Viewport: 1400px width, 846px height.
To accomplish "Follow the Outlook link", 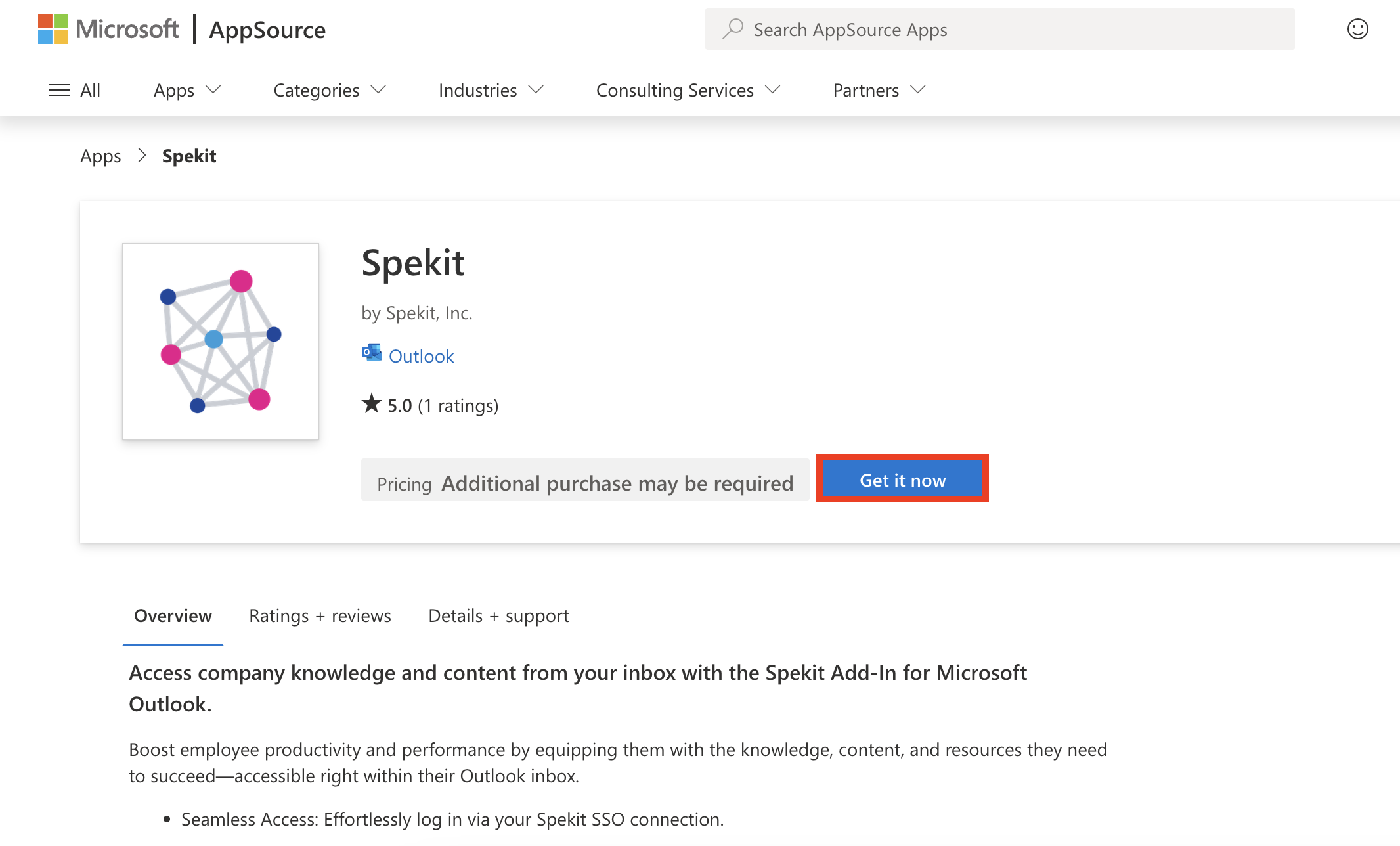I will click(x=421, y=356).
